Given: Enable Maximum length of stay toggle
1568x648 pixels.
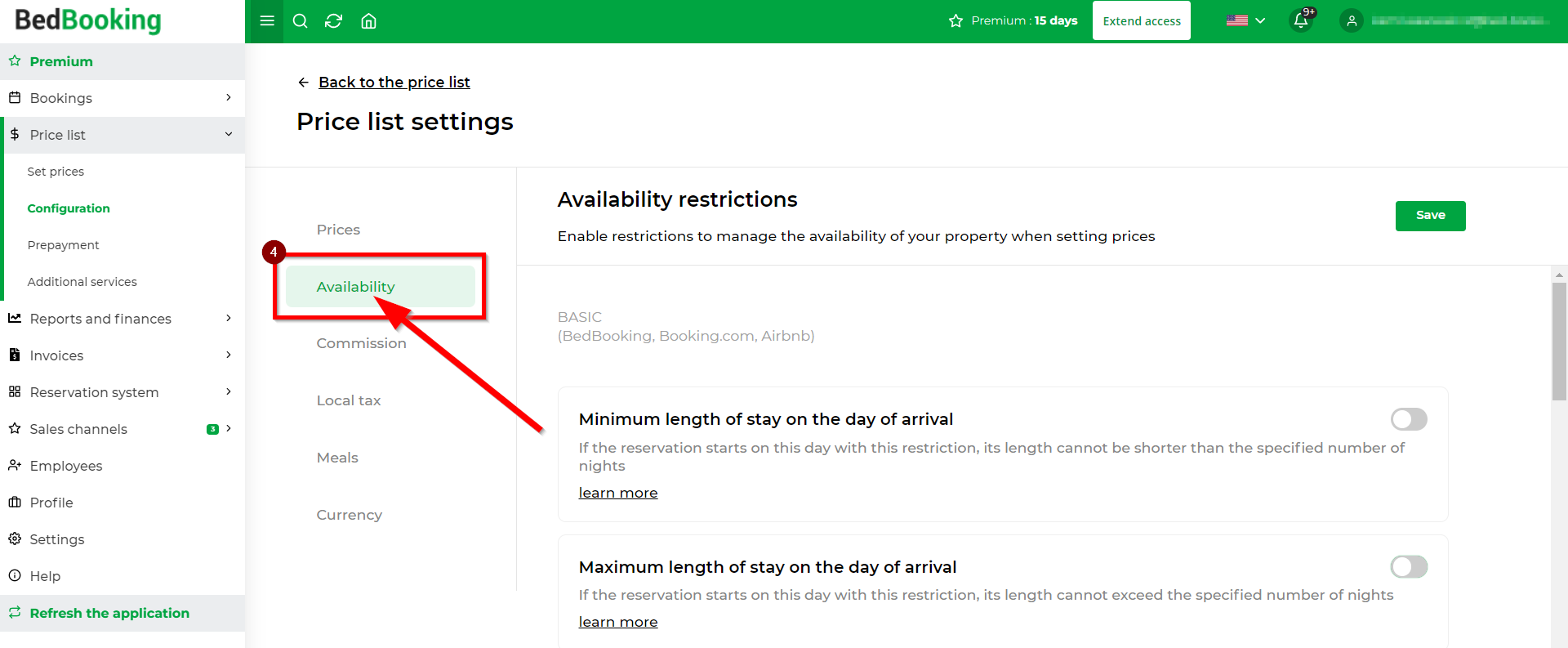Looking at the screenshot, I should 1409,566.
